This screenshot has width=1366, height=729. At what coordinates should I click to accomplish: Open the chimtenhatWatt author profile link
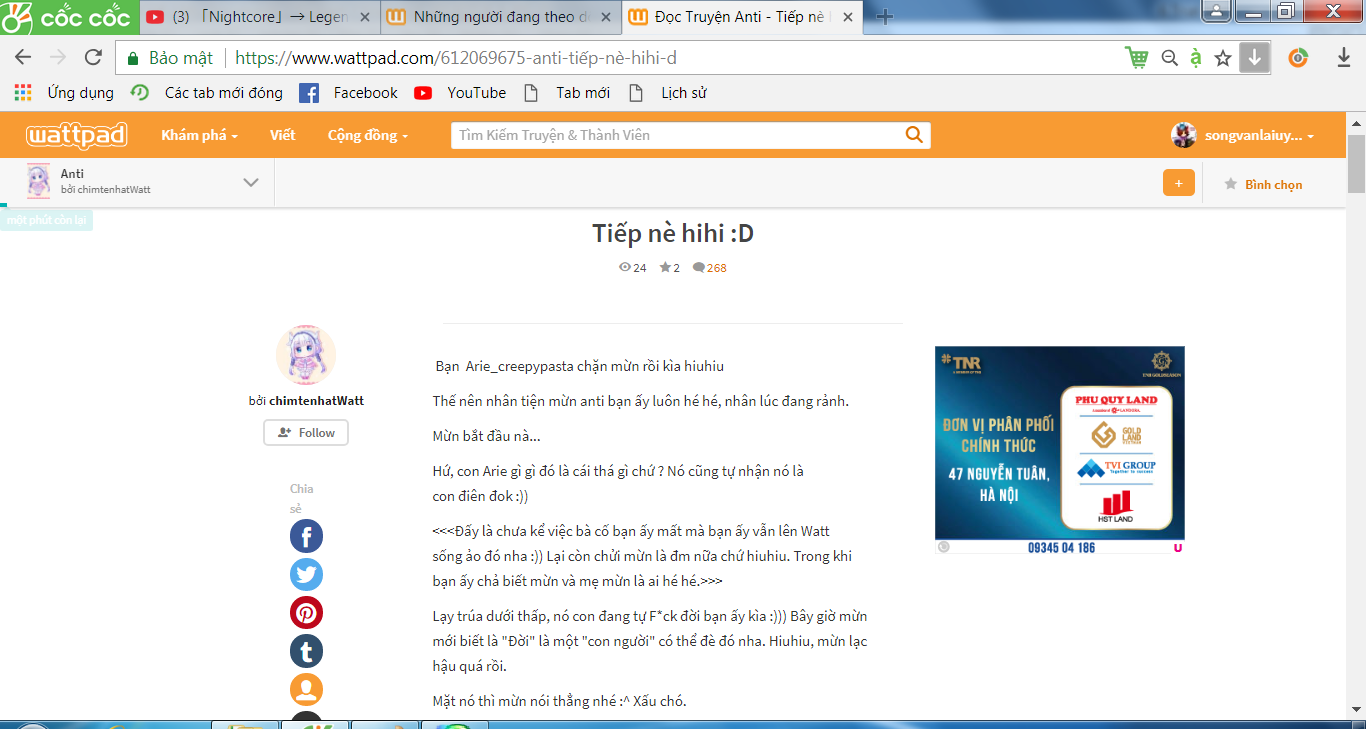[316, 400]
